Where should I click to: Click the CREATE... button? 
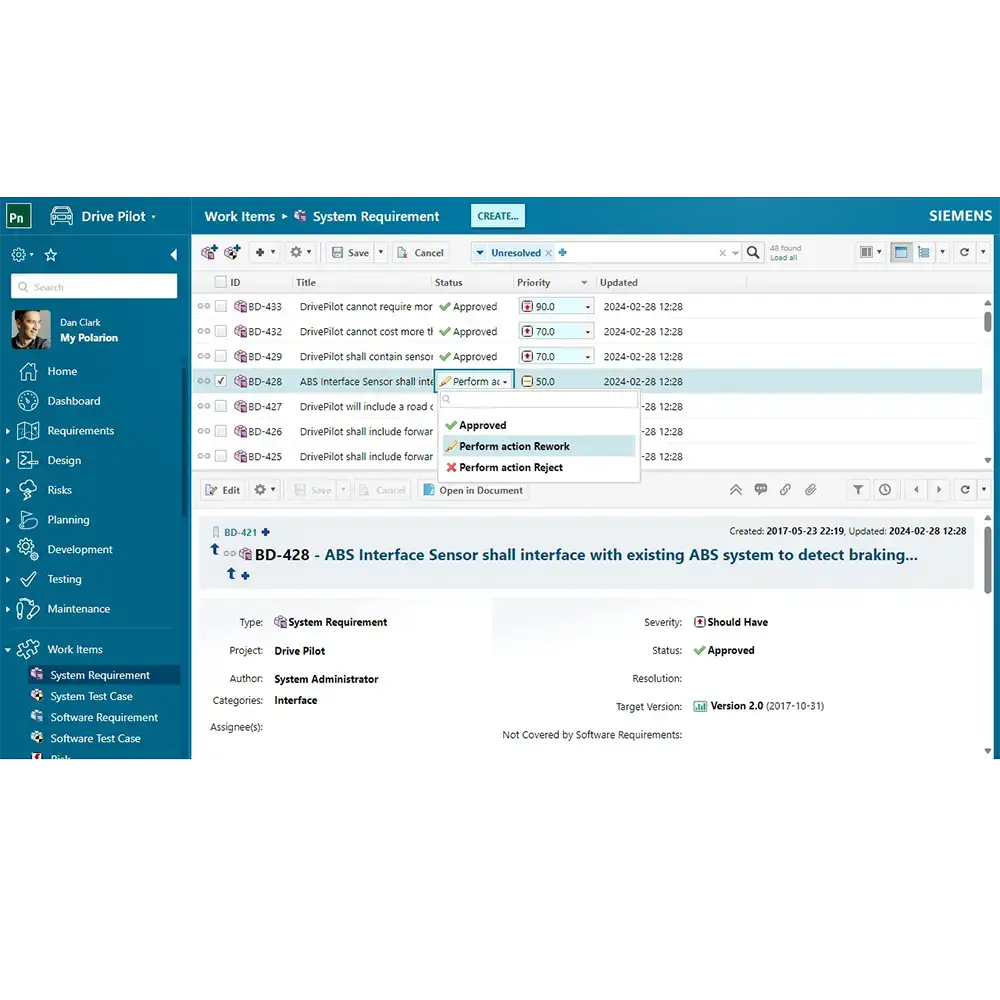[x=497, y=216]
